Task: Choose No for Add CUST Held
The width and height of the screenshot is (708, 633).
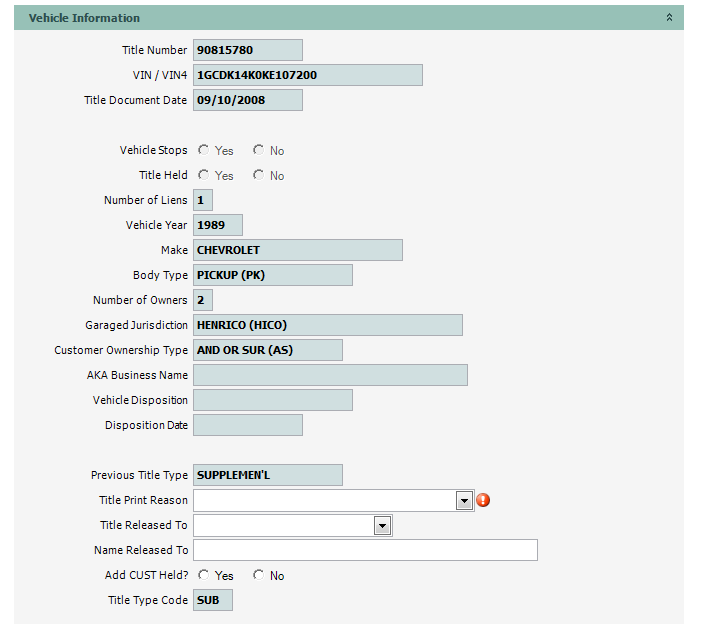Action: [259, 575]
